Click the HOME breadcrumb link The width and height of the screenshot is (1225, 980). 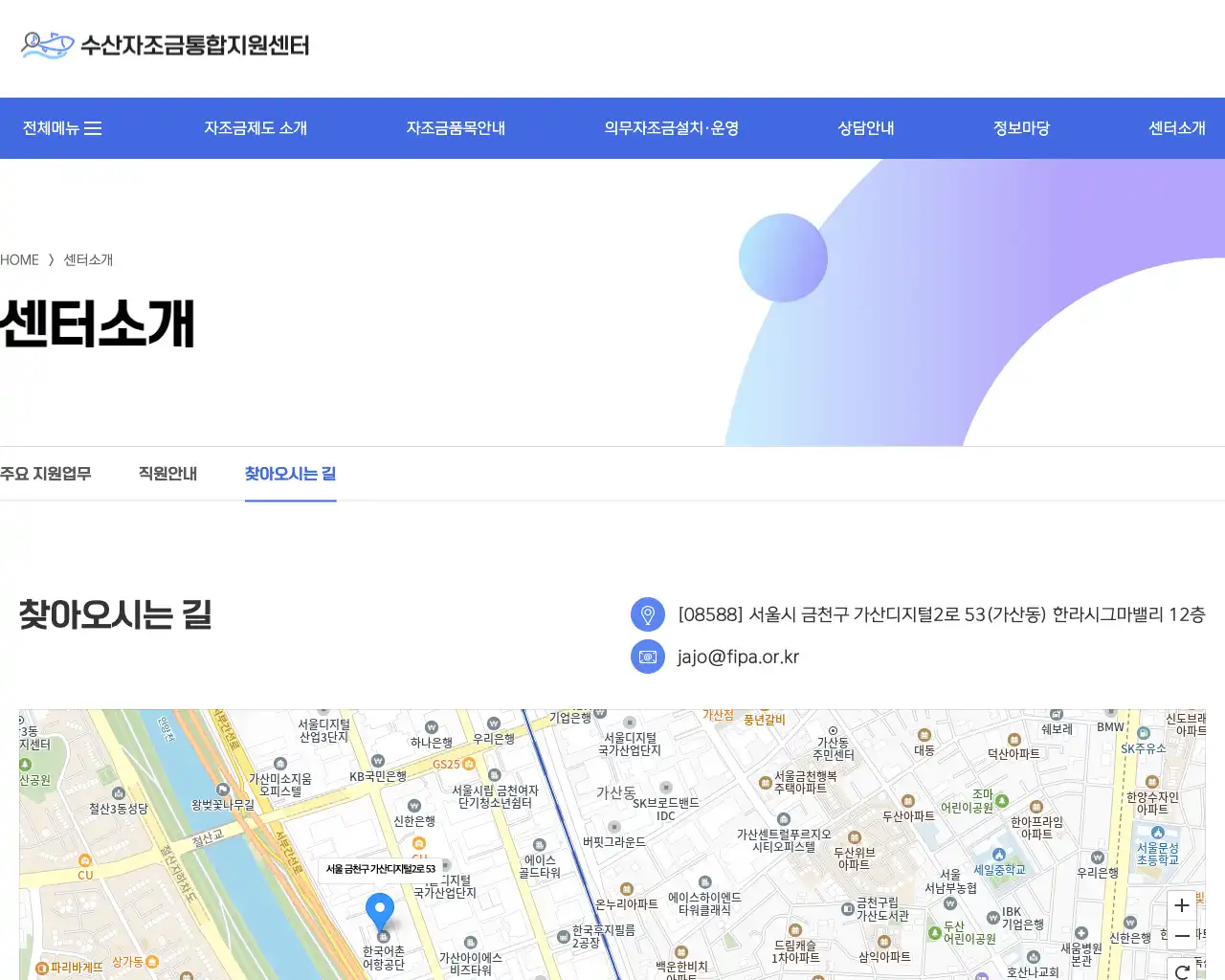(18, 259)
